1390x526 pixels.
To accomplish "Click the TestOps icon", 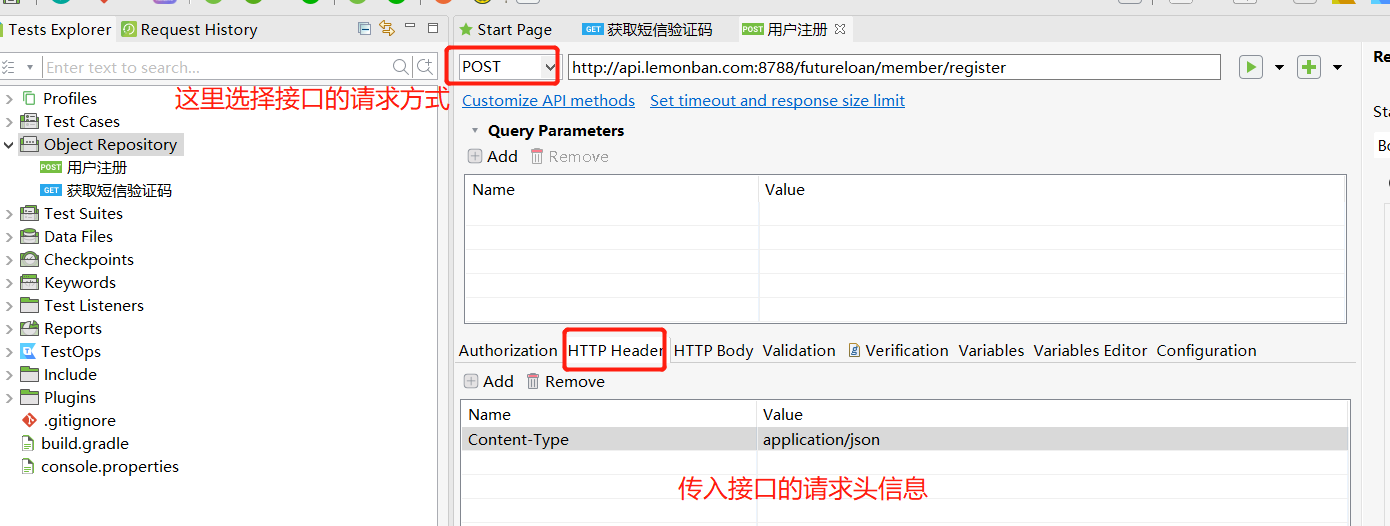I will point(29,351).
